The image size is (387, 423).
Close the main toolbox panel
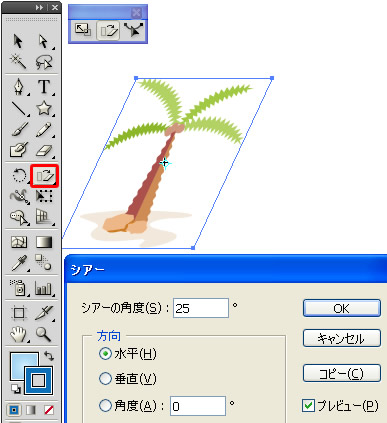pos(55,8)
